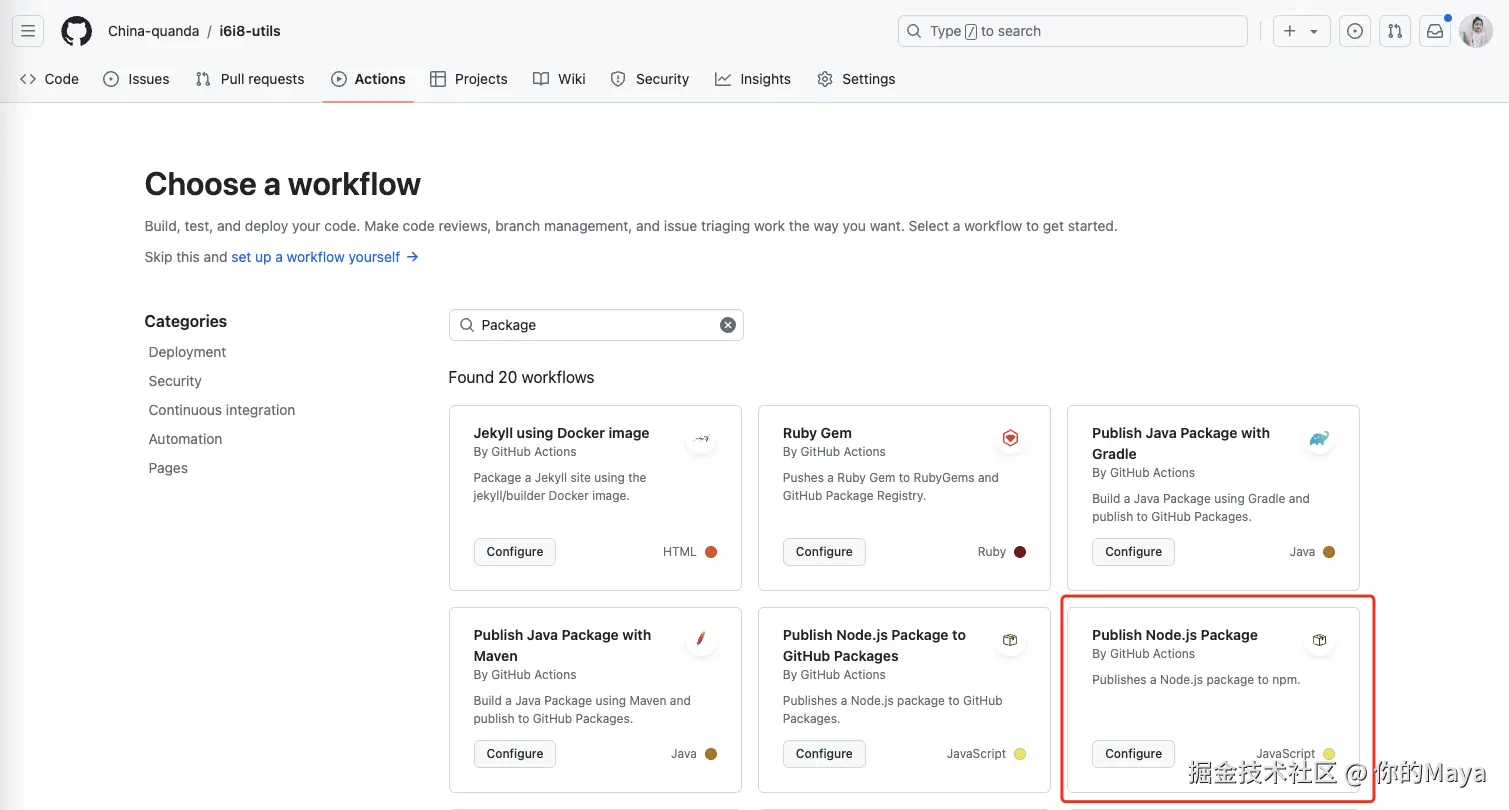
Task: Select the Continuous integration category
Action: pos(222,410)
